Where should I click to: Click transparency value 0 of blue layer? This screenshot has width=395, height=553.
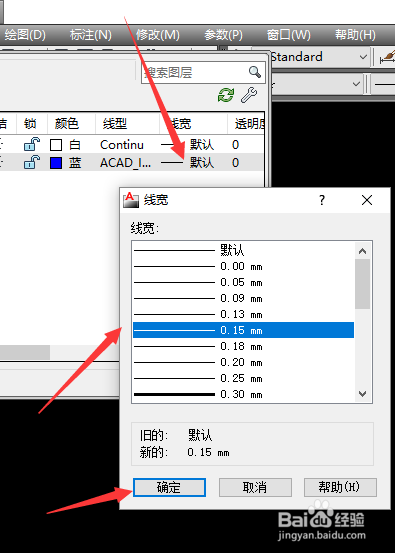coord(236,163)
